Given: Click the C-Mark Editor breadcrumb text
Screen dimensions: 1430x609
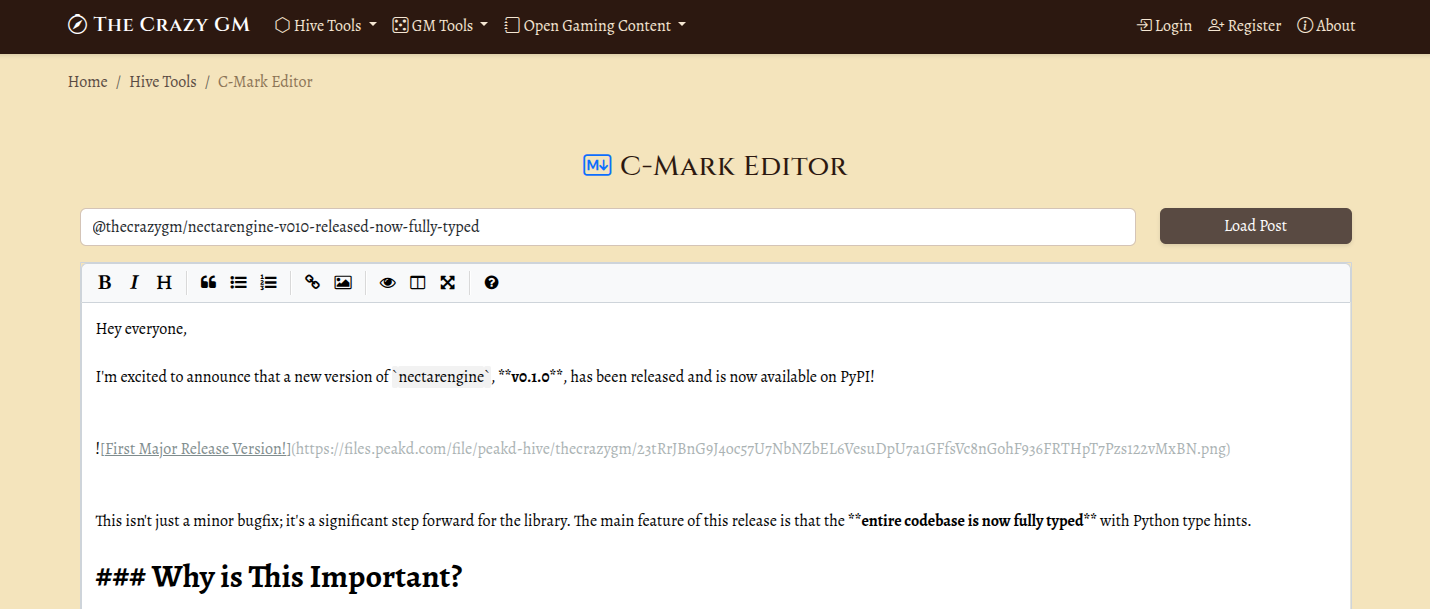Looking at the screenshot, I should [266, 82].
